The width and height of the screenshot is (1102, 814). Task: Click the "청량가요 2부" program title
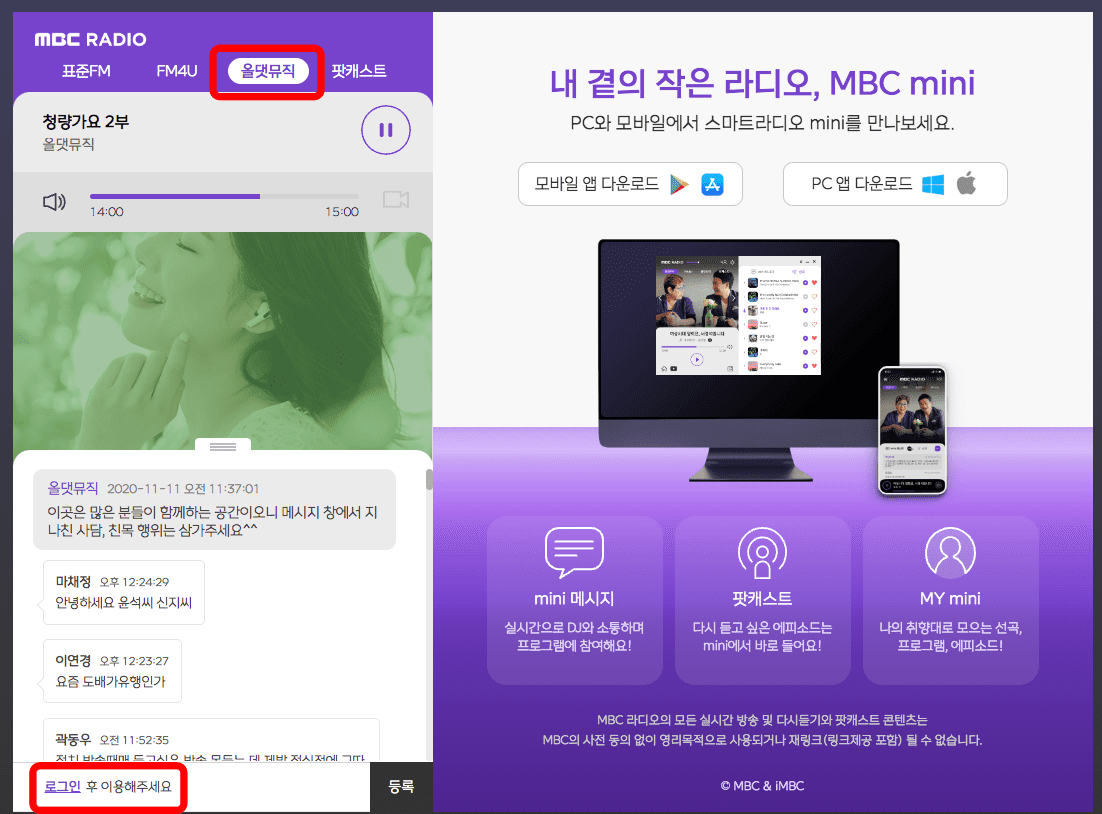tap(86, 122)
